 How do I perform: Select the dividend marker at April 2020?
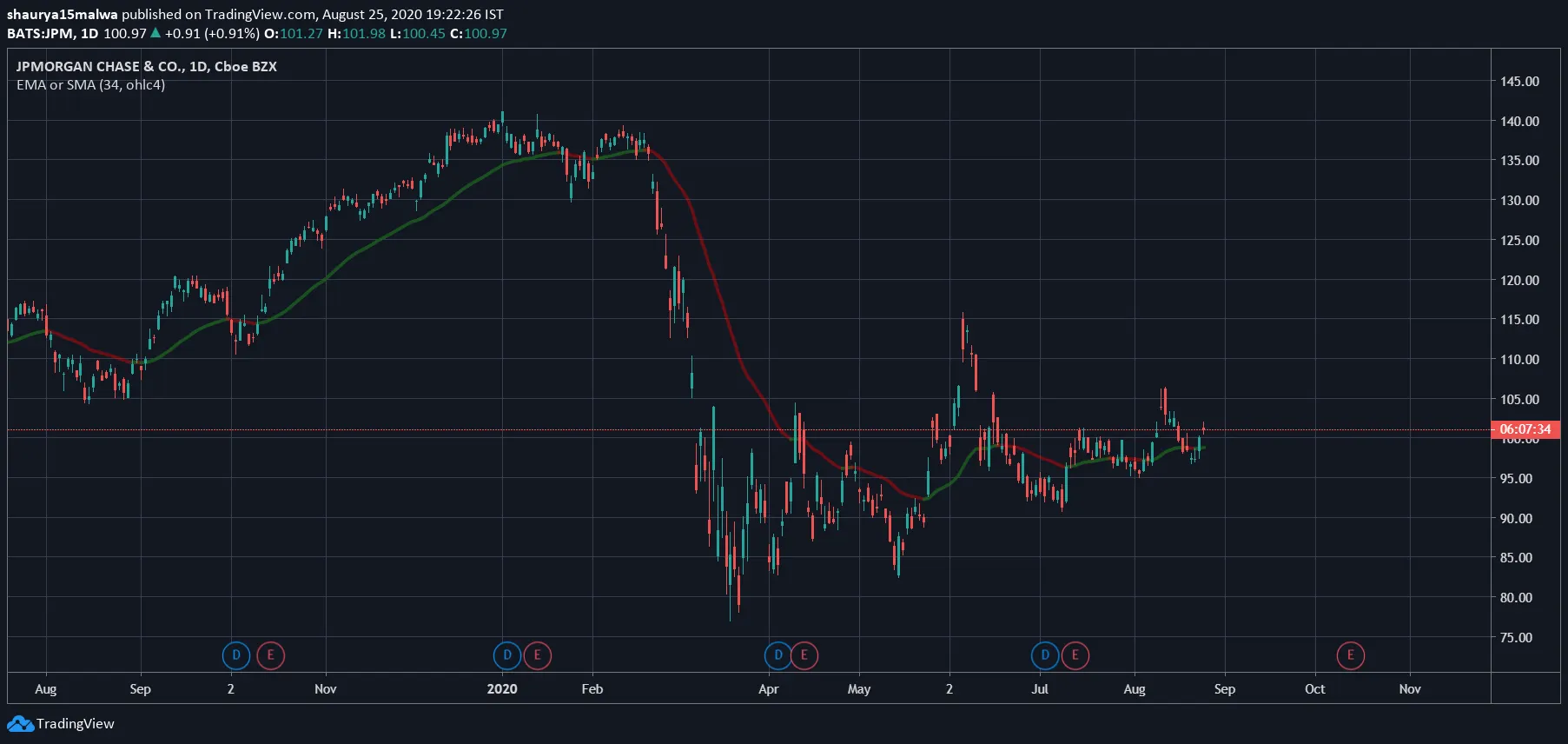point(778,655)
